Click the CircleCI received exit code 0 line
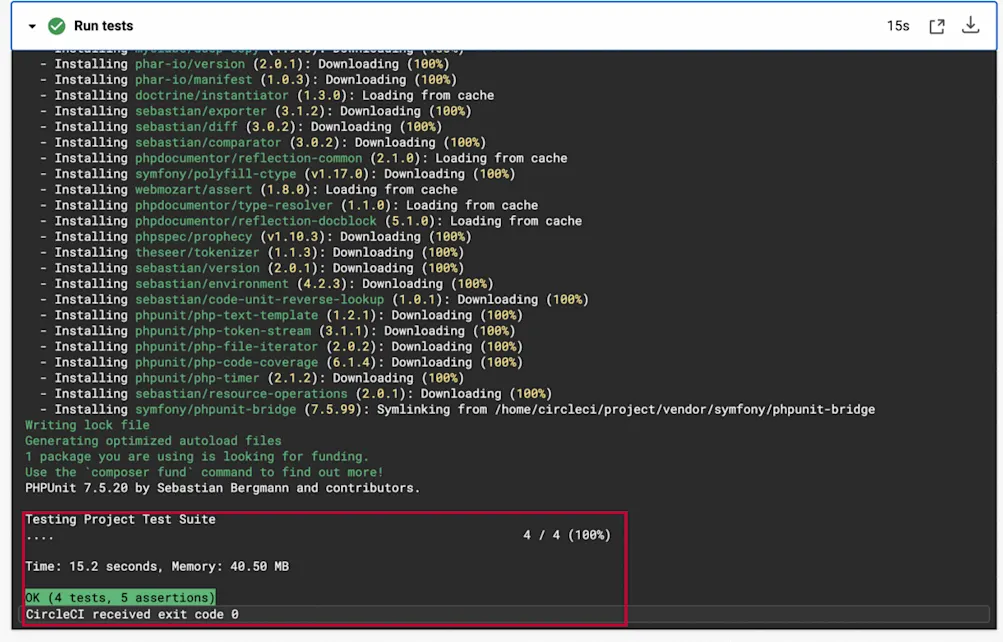The height and width of the screenshot is (642, 1003). pyautogui.click(x=132, y=615)
